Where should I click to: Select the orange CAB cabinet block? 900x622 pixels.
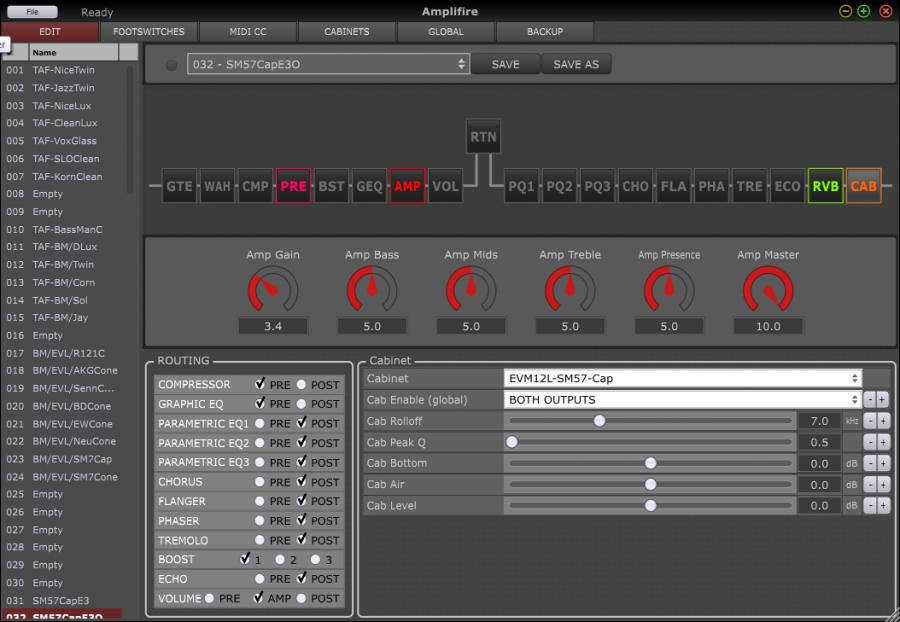[863, 186]
